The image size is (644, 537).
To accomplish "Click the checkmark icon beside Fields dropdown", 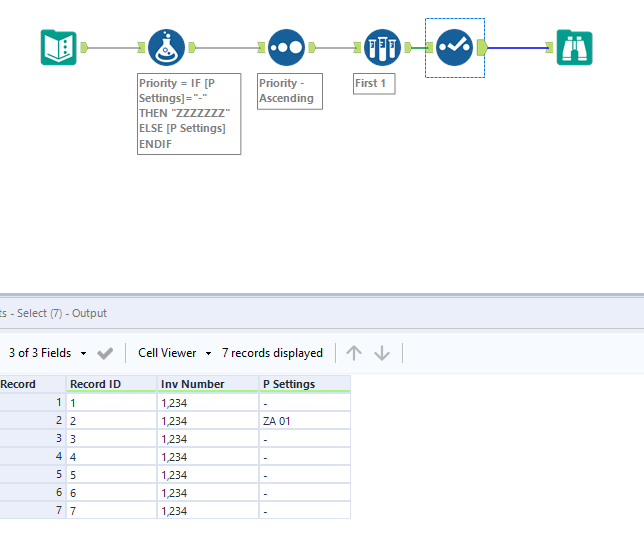I will [x=105, y=353].
